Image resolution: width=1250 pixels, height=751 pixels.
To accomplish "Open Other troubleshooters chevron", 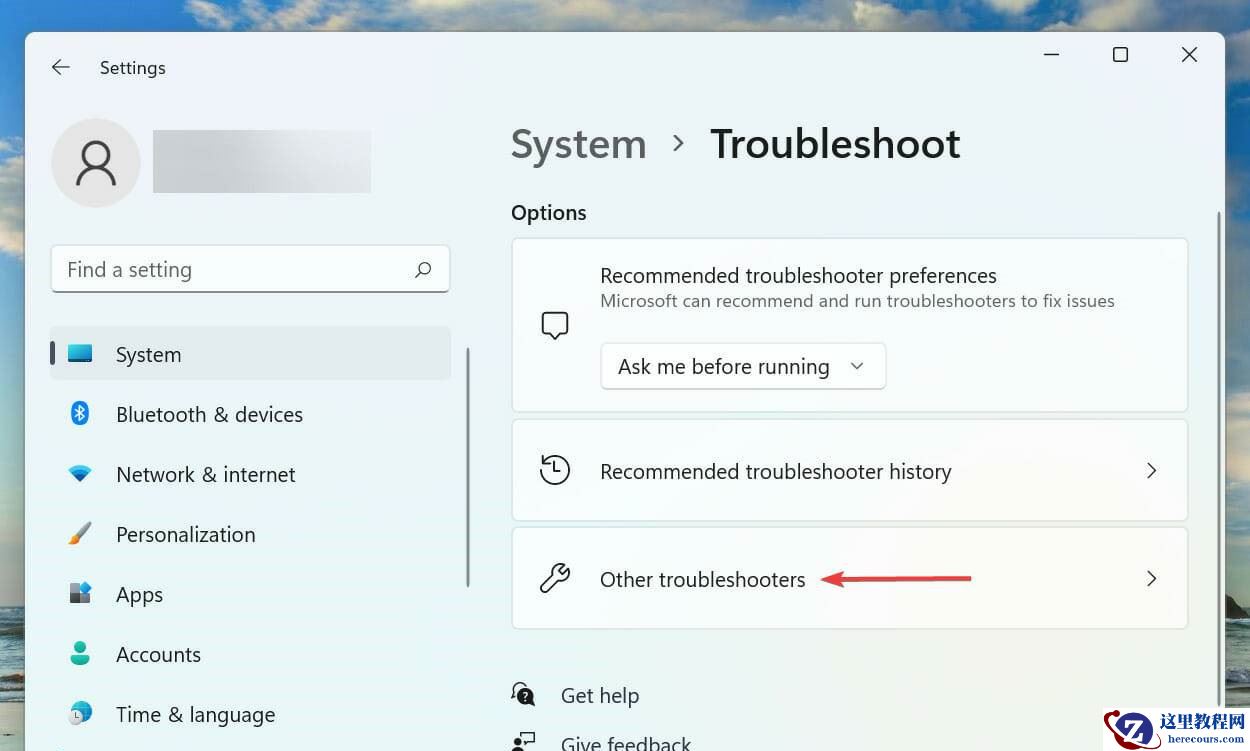I will click(1151, 578).
